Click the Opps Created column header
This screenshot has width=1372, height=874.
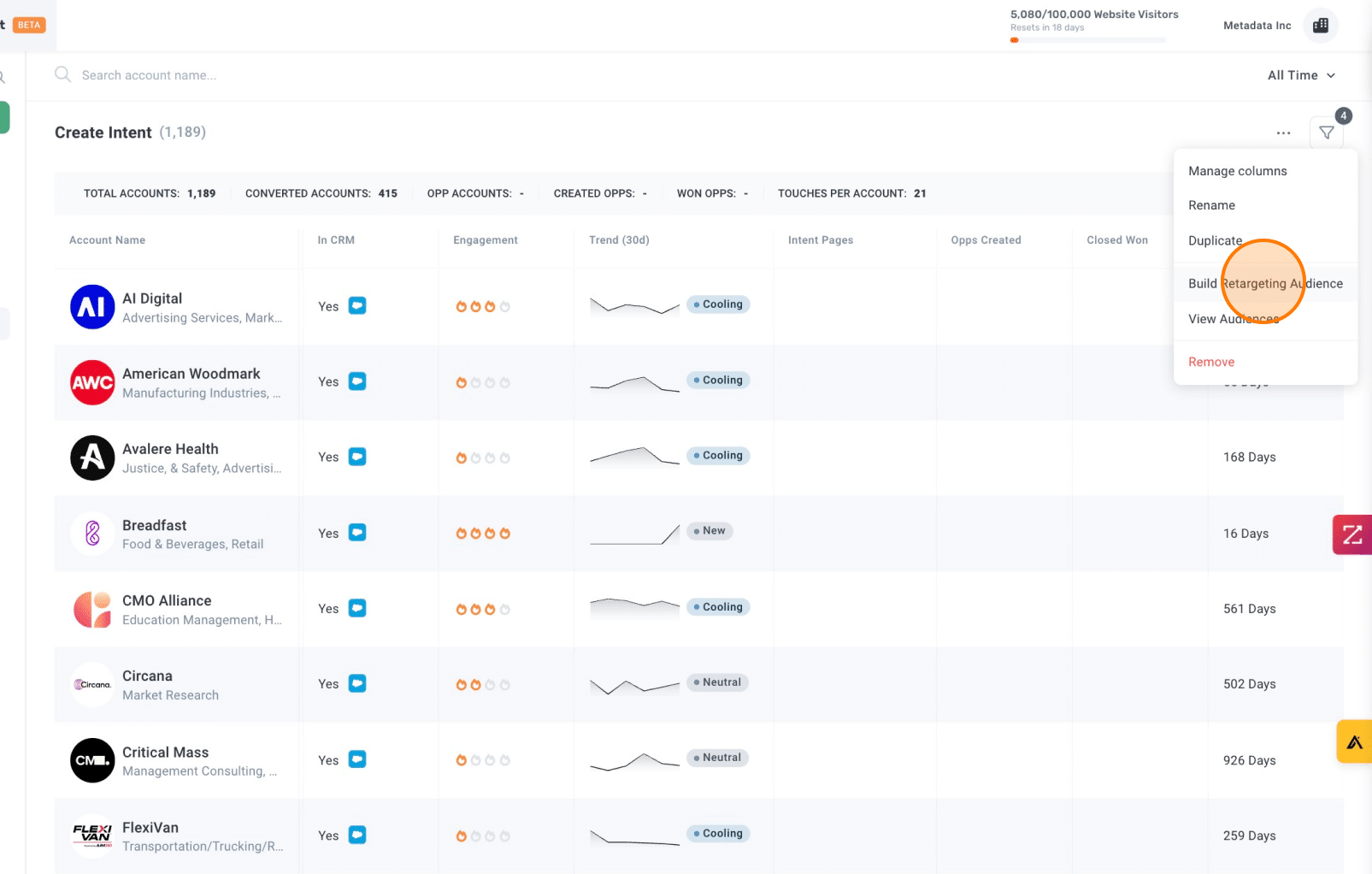(986, 240)
